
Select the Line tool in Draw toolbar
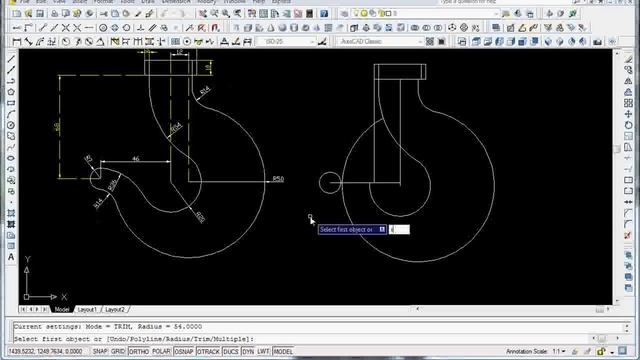(11, 59)
